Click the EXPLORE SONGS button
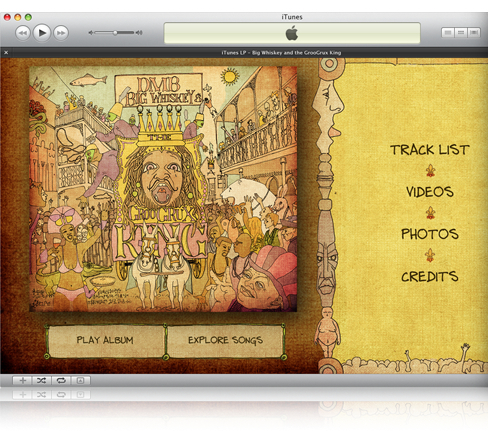Viewport: 489px width, 431px height. point(225,341)
